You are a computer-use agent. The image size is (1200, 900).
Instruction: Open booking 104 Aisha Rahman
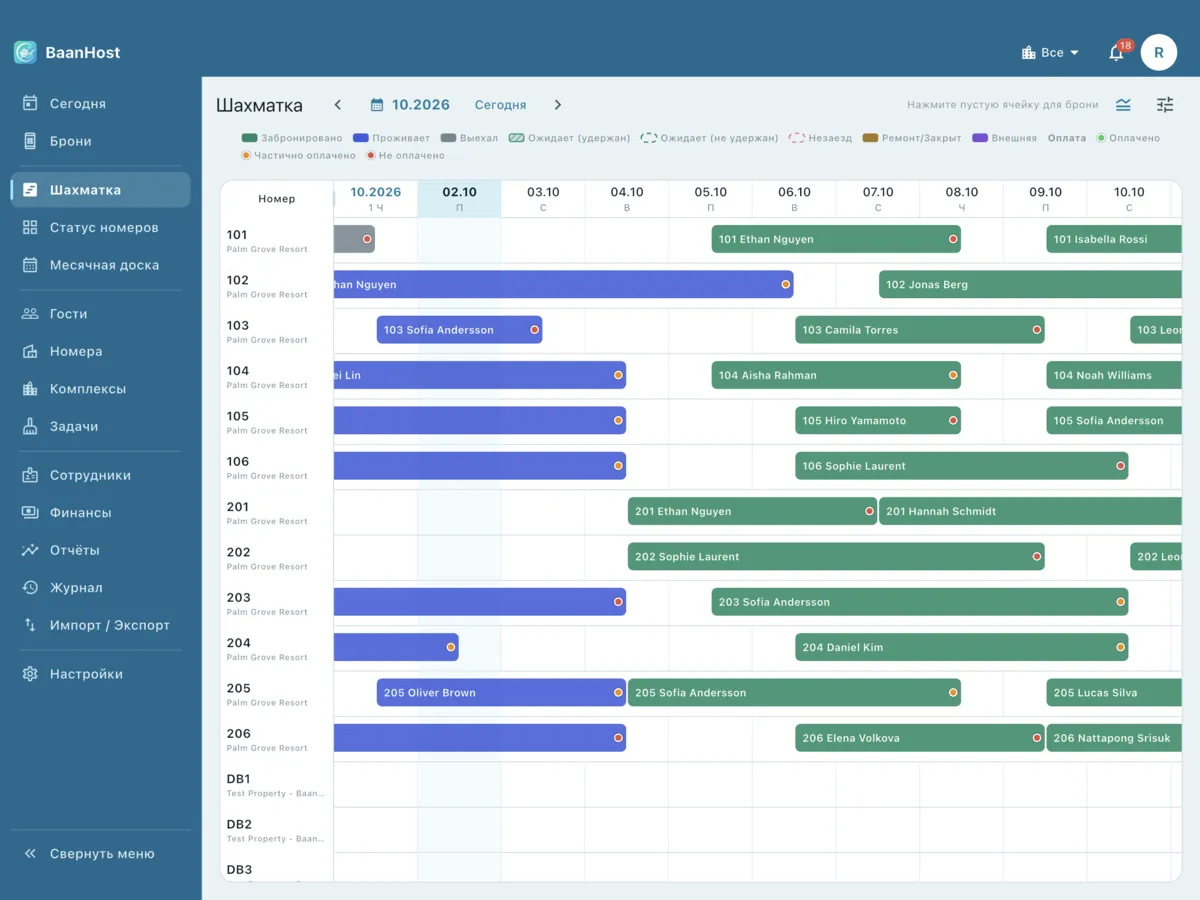836,376
